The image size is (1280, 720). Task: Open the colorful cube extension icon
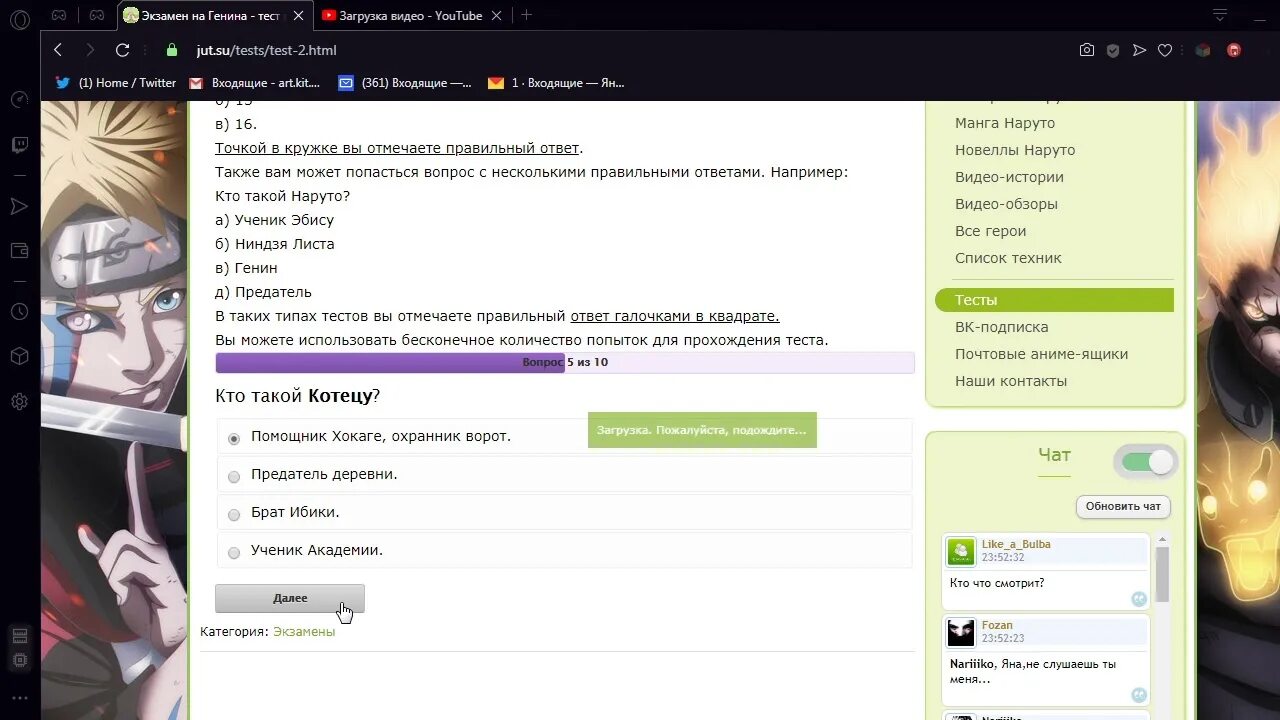coord(1203,50)
